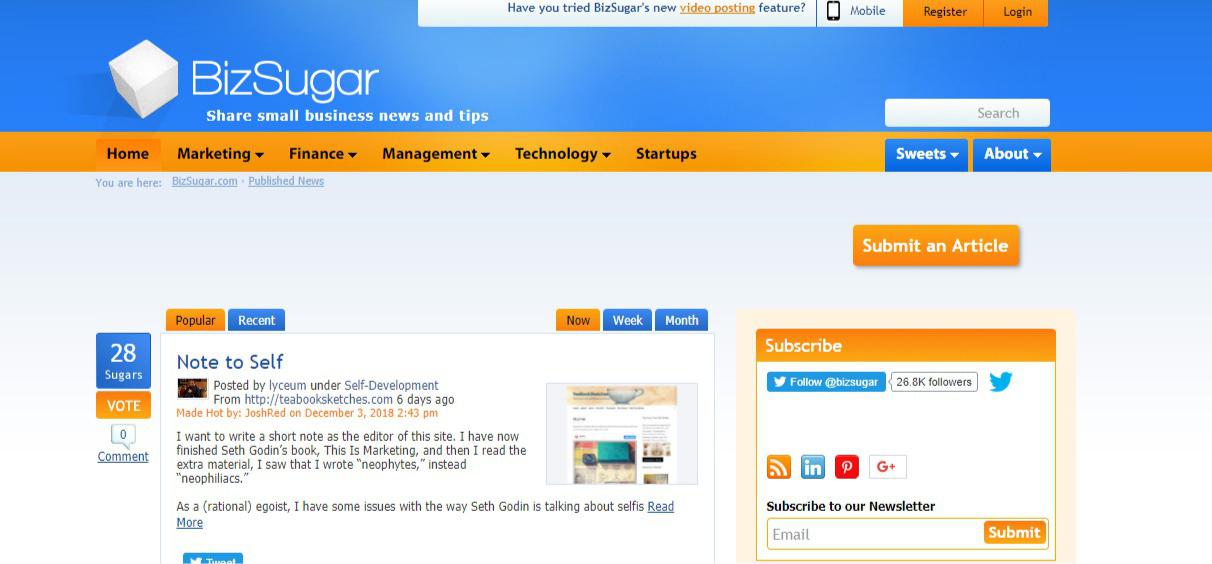Screen dimensions: 1212x564
Task: Open the Note to Self article title
Action: coord(230,362)
